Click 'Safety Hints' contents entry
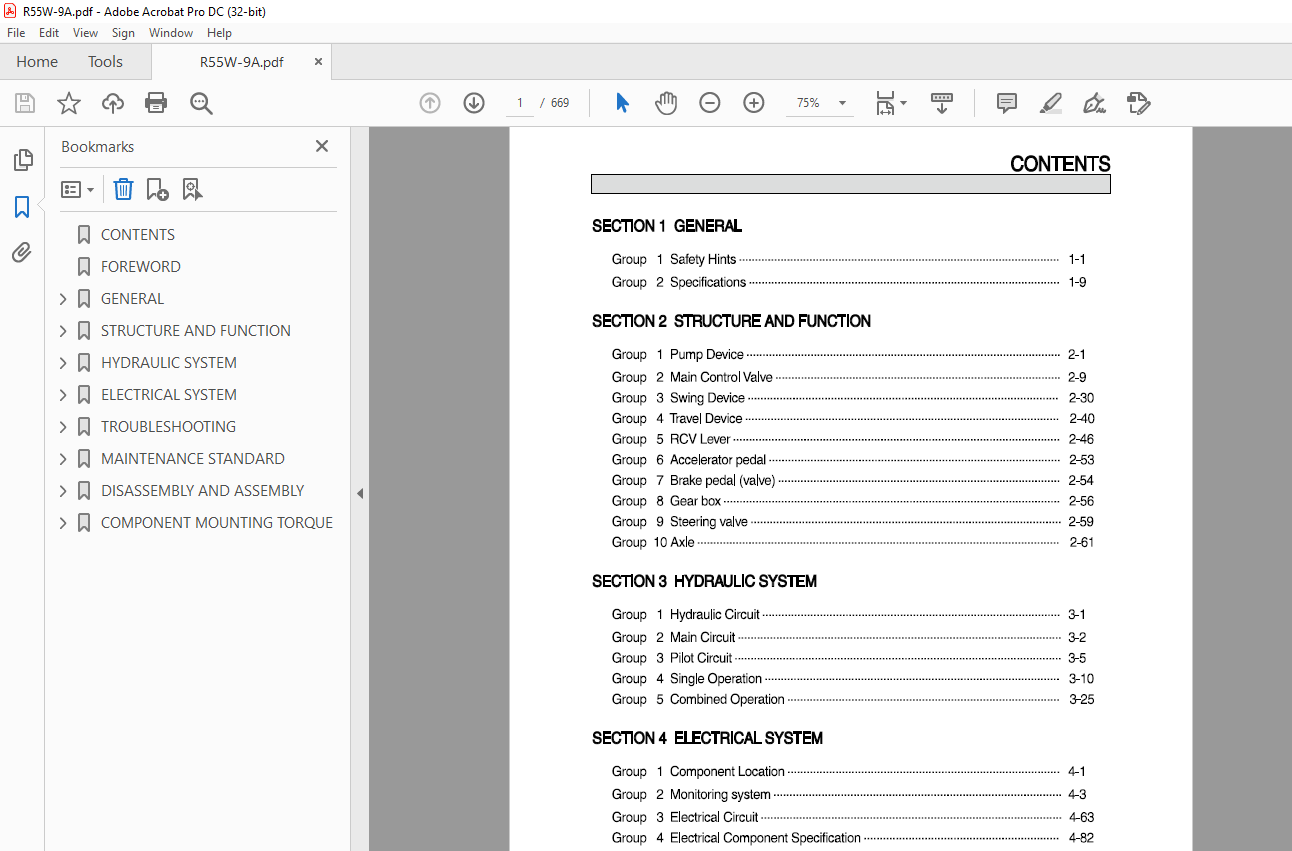 (703, 259)
